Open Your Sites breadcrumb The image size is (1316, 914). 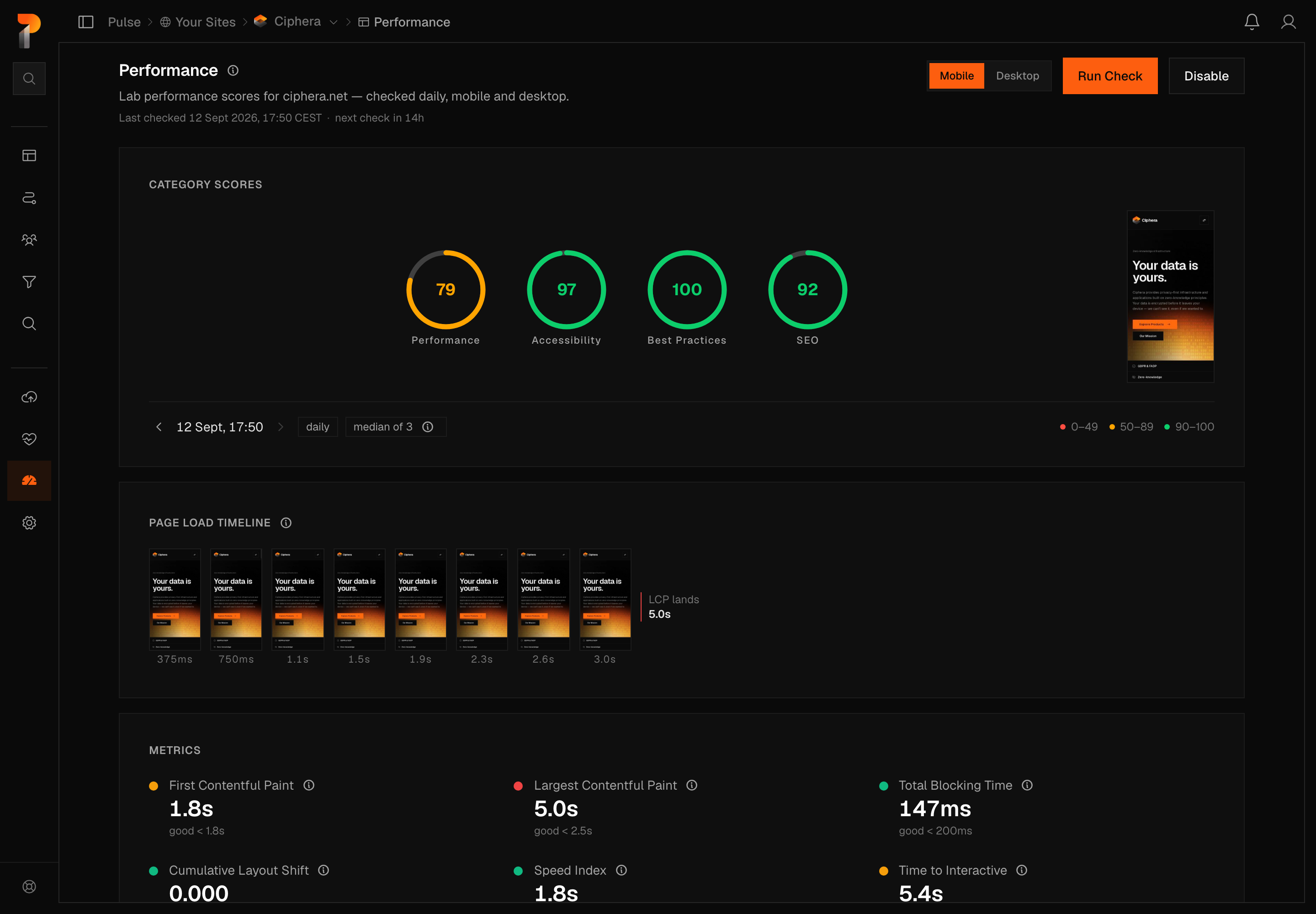pyautogui.click(x=197, y=22)
